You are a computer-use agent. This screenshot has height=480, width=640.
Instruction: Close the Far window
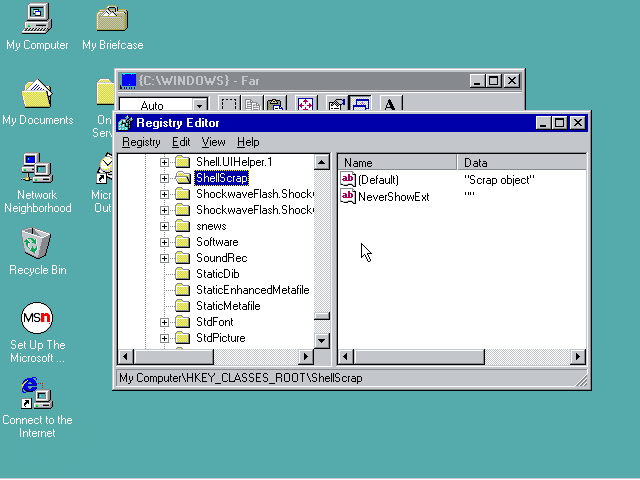coord(512,81)
